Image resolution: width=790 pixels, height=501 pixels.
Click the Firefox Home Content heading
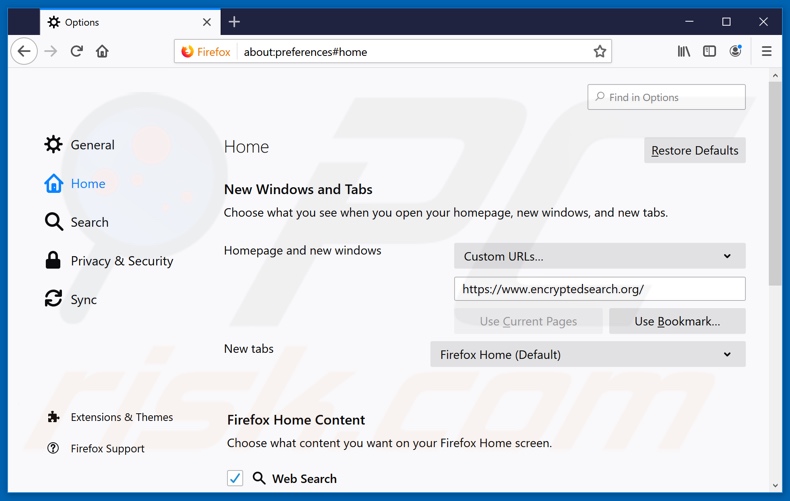point(296,420)
